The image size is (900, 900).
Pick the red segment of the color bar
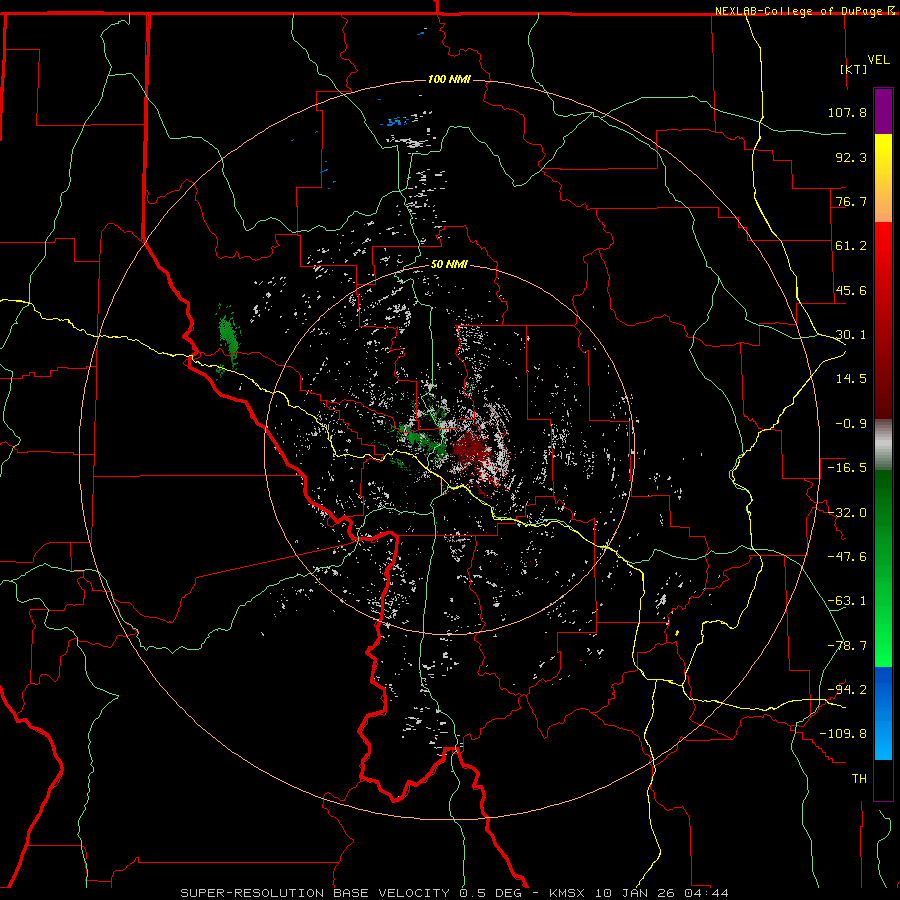pyautogui.click(x=883, y=320)
